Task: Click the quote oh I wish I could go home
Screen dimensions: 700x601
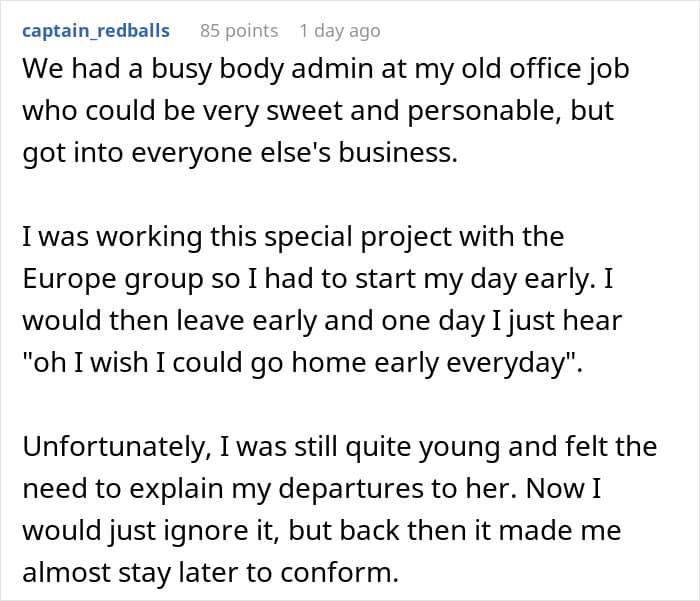Action: (303, 363)
